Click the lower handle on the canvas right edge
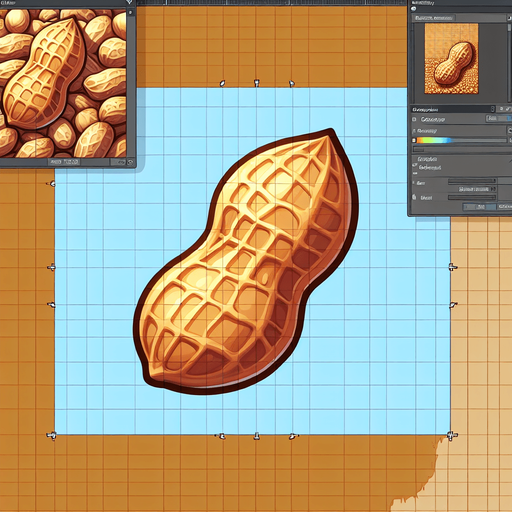The image size is (512, 512). click(x=453, y=304)
